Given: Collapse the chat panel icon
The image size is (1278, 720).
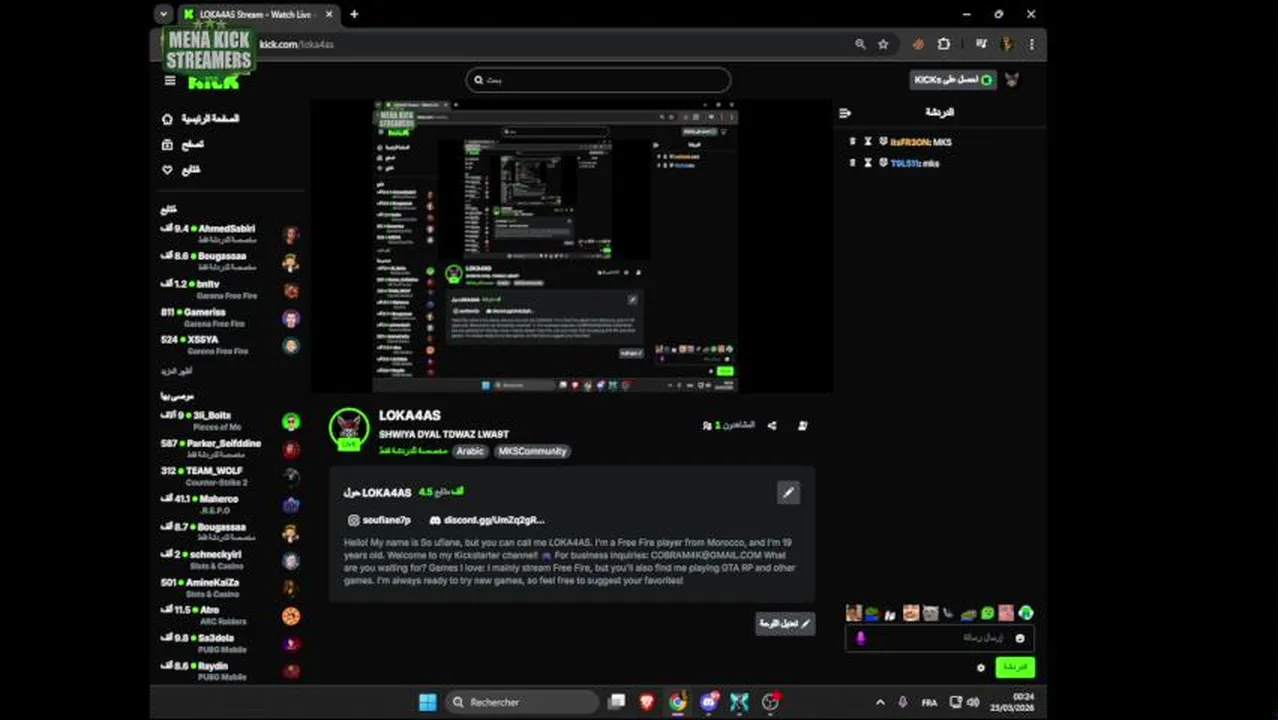Looking at the screenshot, I should [845, 113].
